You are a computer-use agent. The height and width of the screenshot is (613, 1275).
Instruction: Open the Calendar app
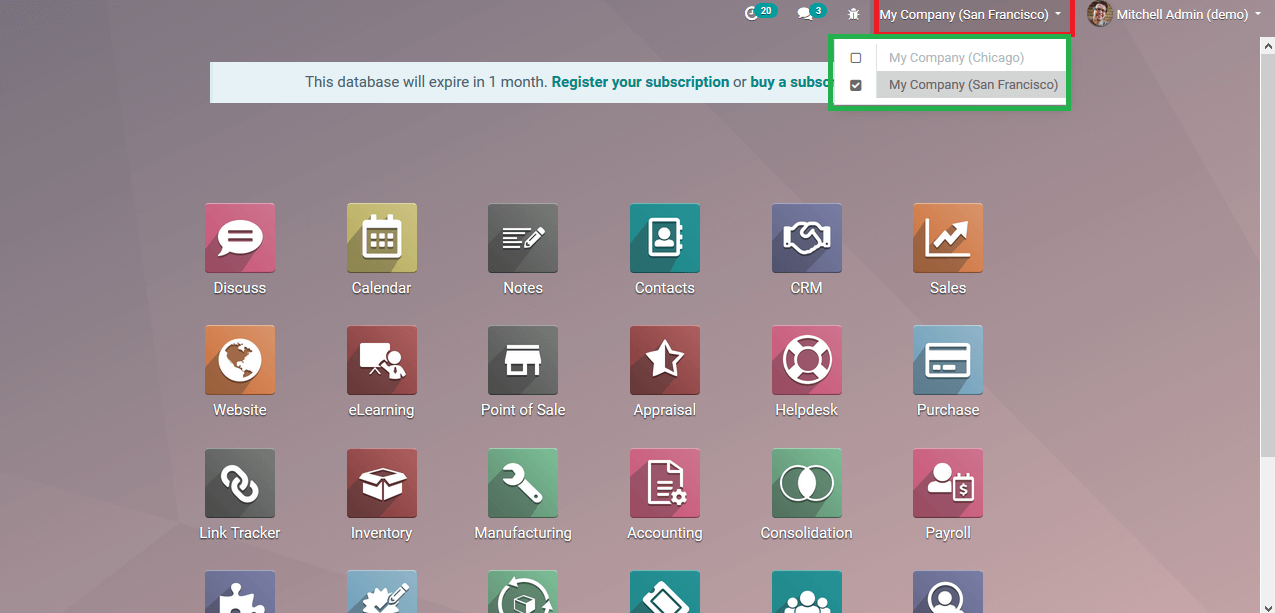click(x=382, y=238)
